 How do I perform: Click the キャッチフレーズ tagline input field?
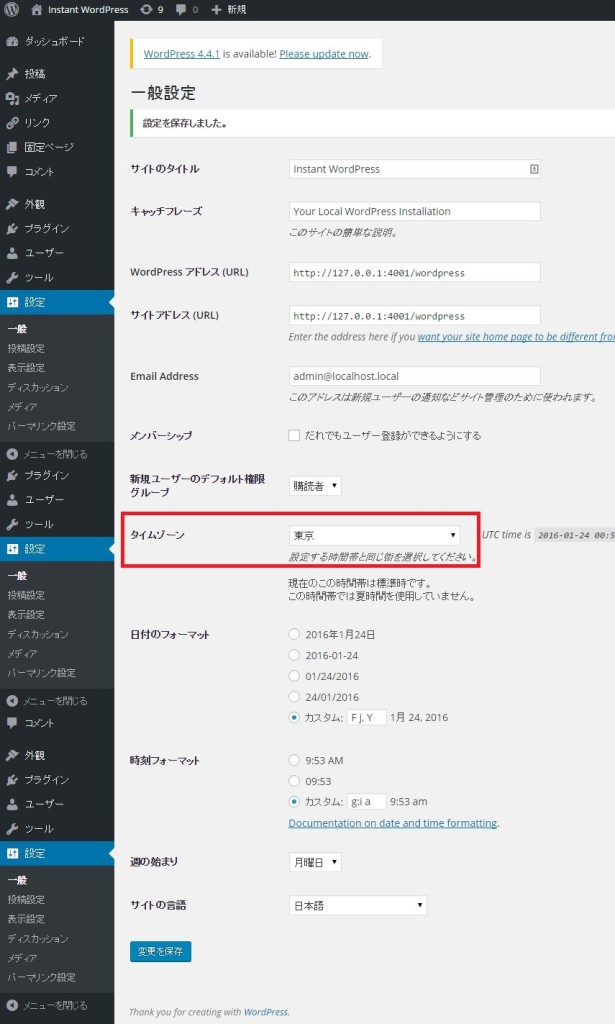click(415, 212)
